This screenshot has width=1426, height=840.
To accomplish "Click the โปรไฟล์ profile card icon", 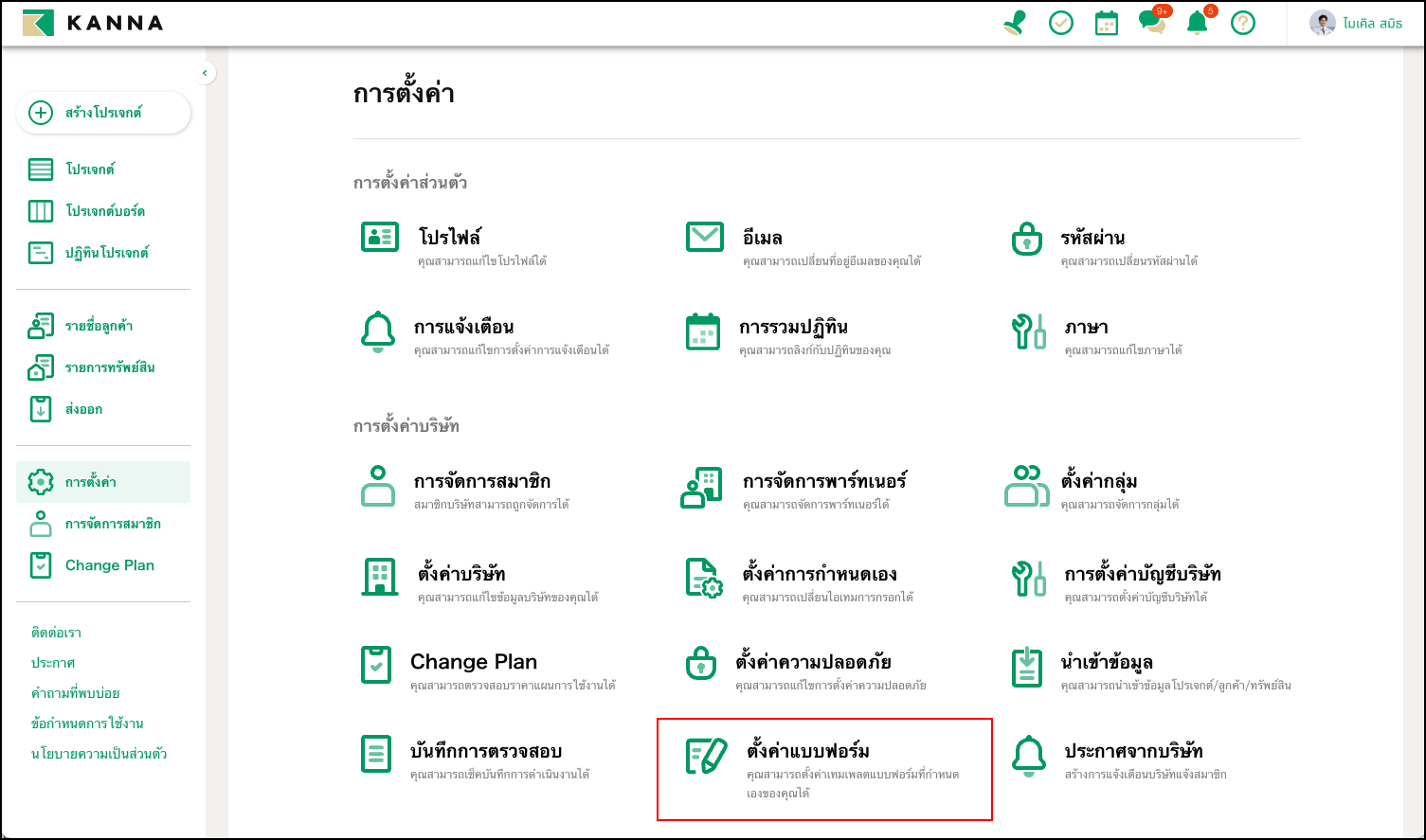I will (380, 237).
